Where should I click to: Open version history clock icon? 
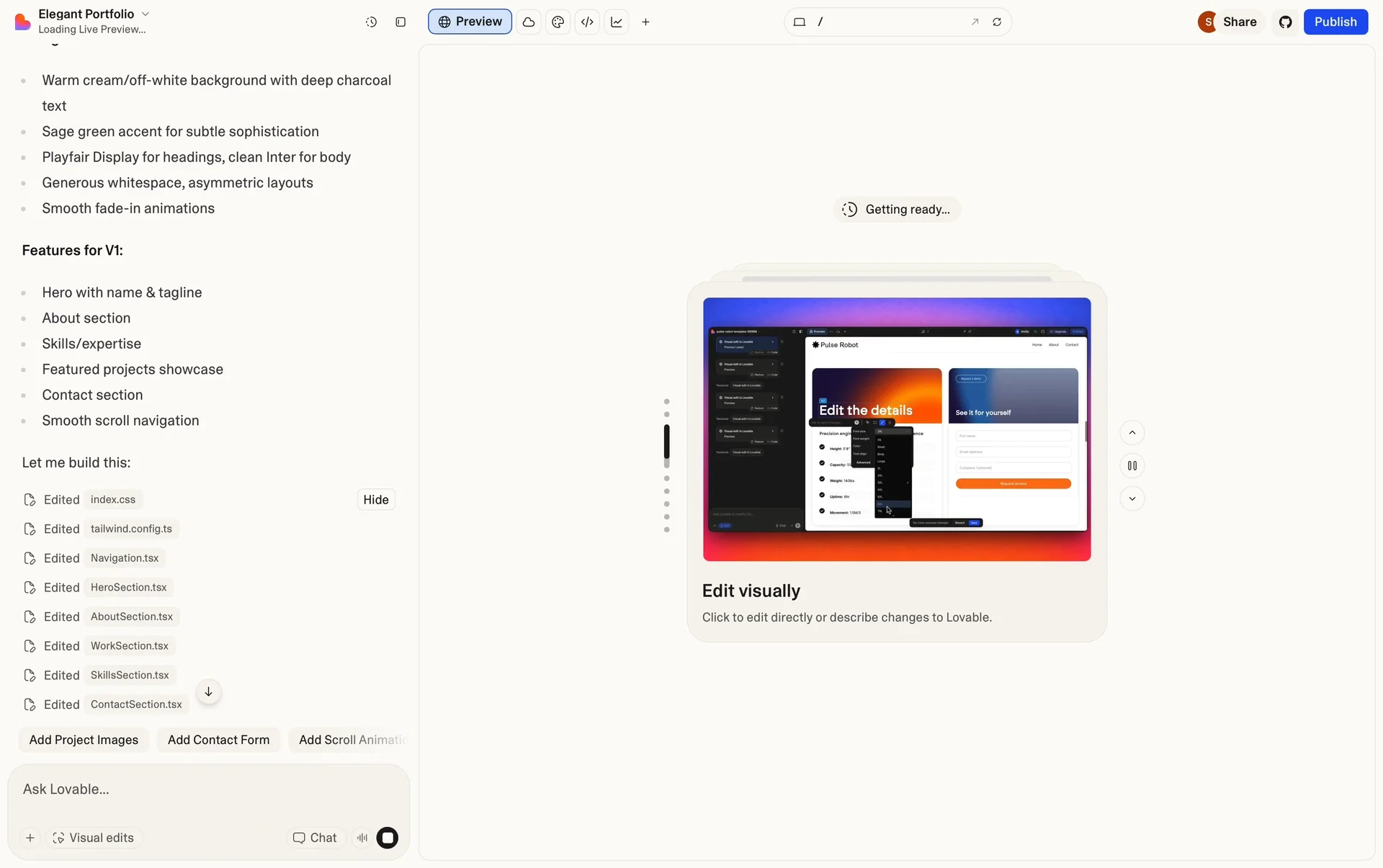coord(371,22)
